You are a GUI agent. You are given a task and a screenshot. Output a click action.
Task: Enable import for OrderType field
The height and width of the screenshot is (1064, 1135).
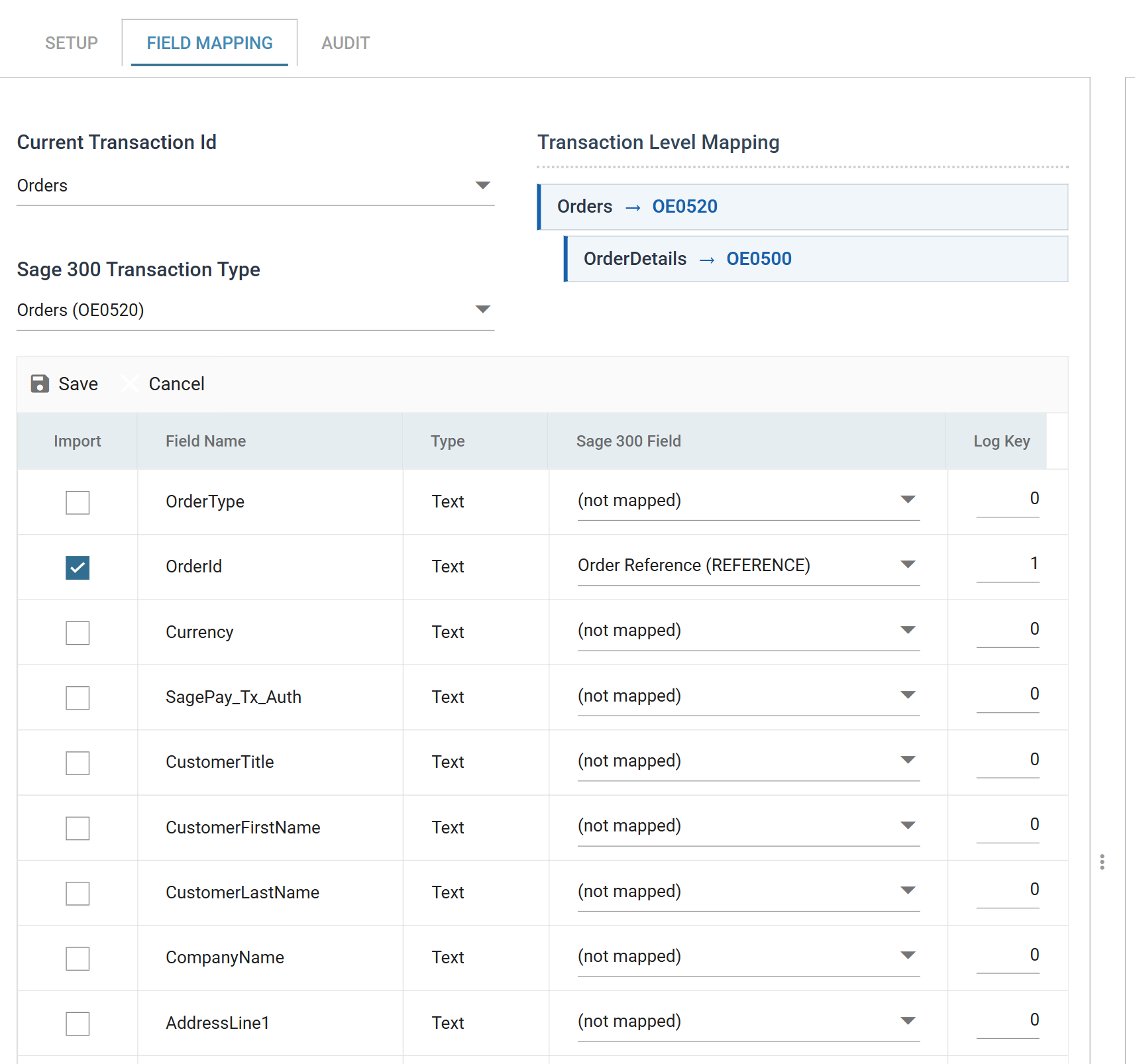tap(78, 502)
